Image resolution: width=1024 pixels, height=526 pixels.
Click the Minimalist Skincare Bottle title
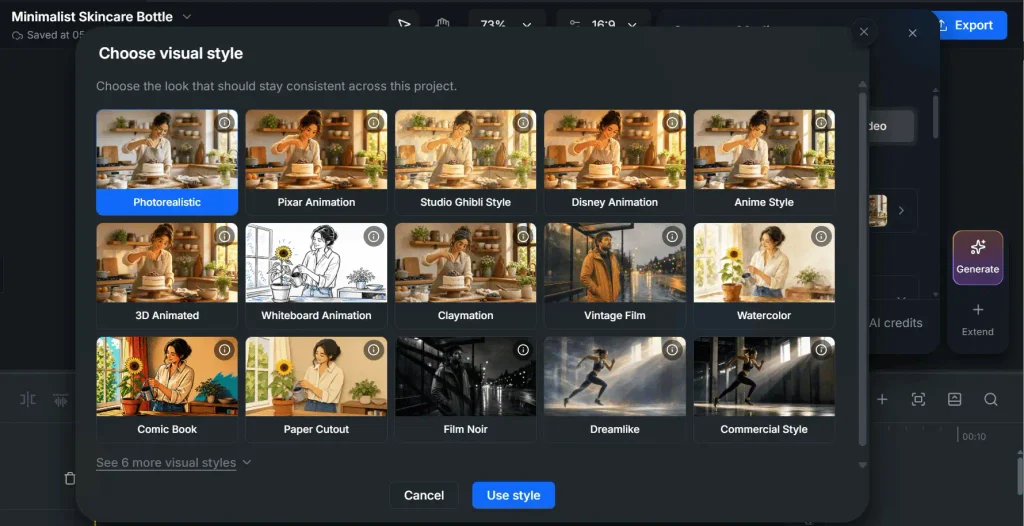tap(92, 16)
